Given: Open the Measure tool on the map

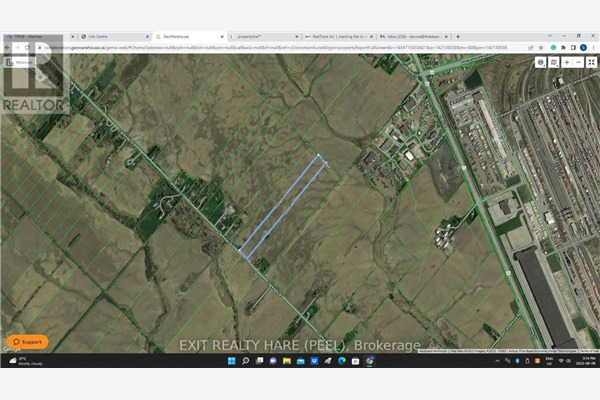Looking at the screenshot, I should (20, 62).
